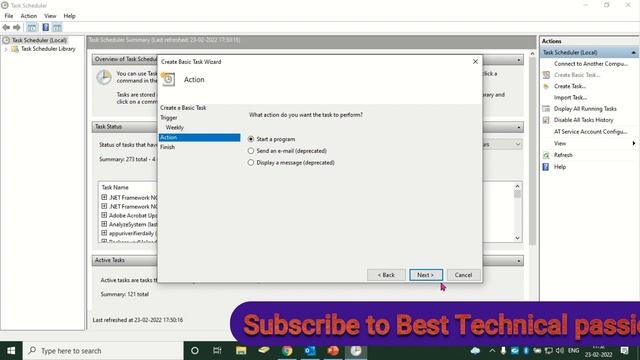The image size is (640, 360).
Task: Click the Task Scheduler taskbar icon
Action: click(356, 351)
